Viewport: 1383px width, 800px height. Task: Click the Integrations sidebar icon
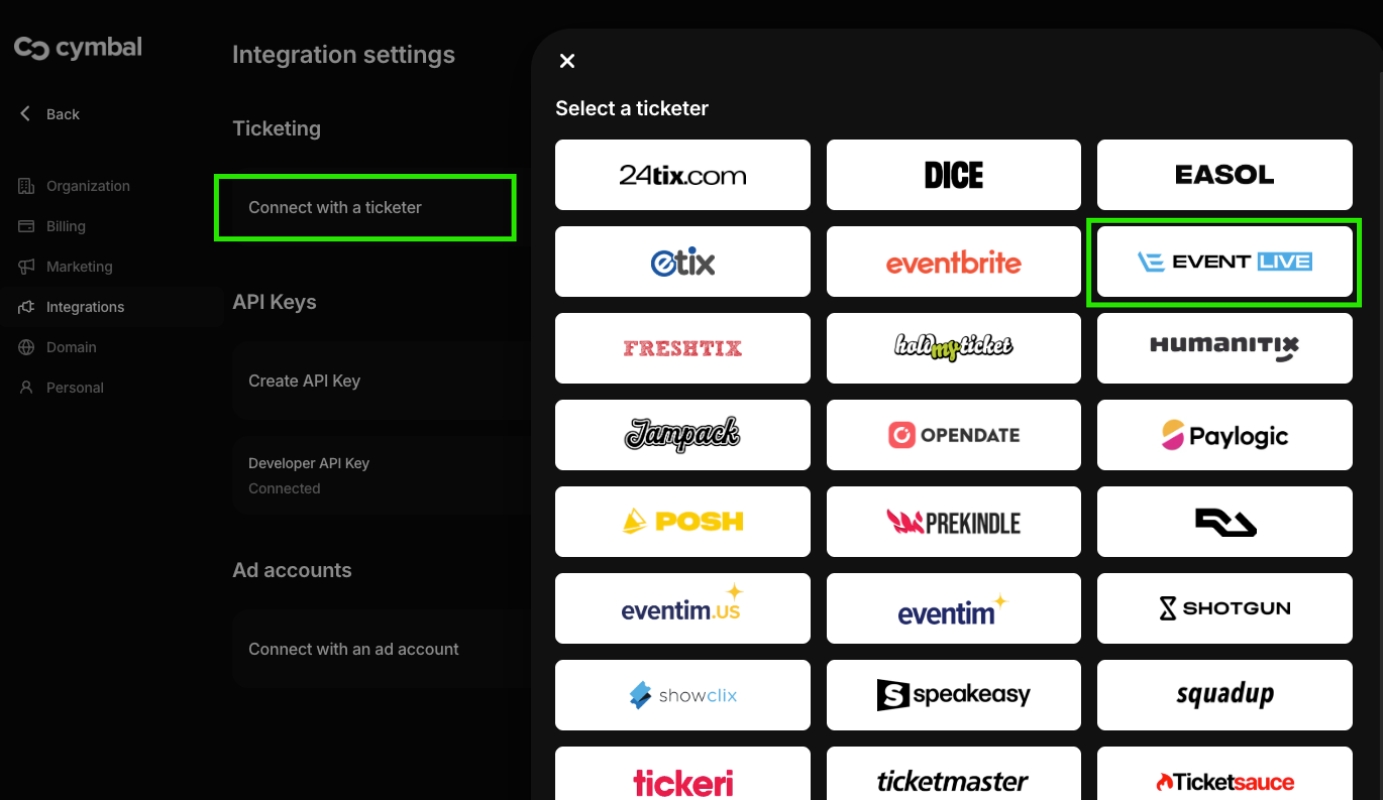tap(26, 307)
